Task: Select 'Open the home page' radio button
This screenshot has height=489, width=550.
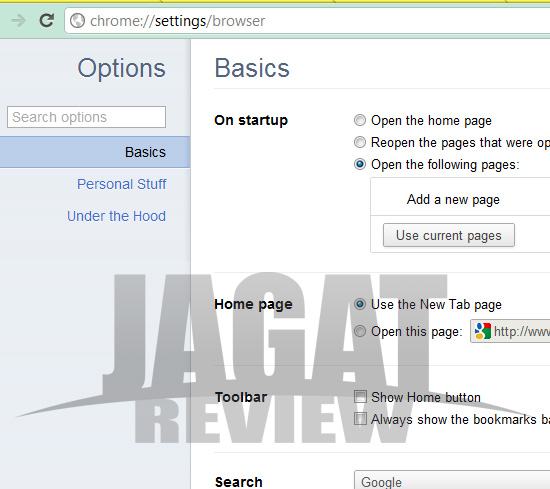Action: (360, 120)
